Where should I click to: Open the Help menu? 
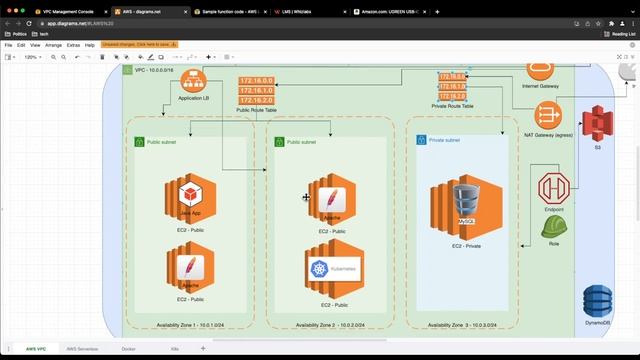(x=90, y=45)
